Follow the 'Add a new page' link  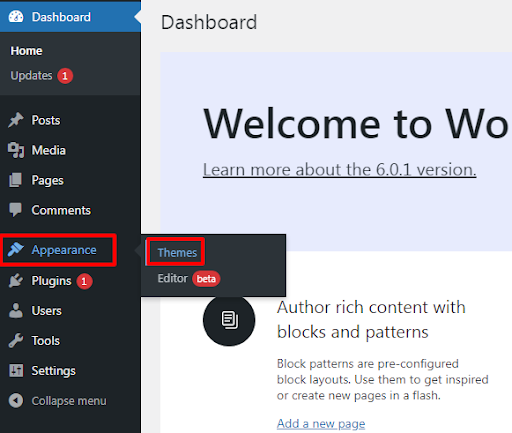[321, 424]
